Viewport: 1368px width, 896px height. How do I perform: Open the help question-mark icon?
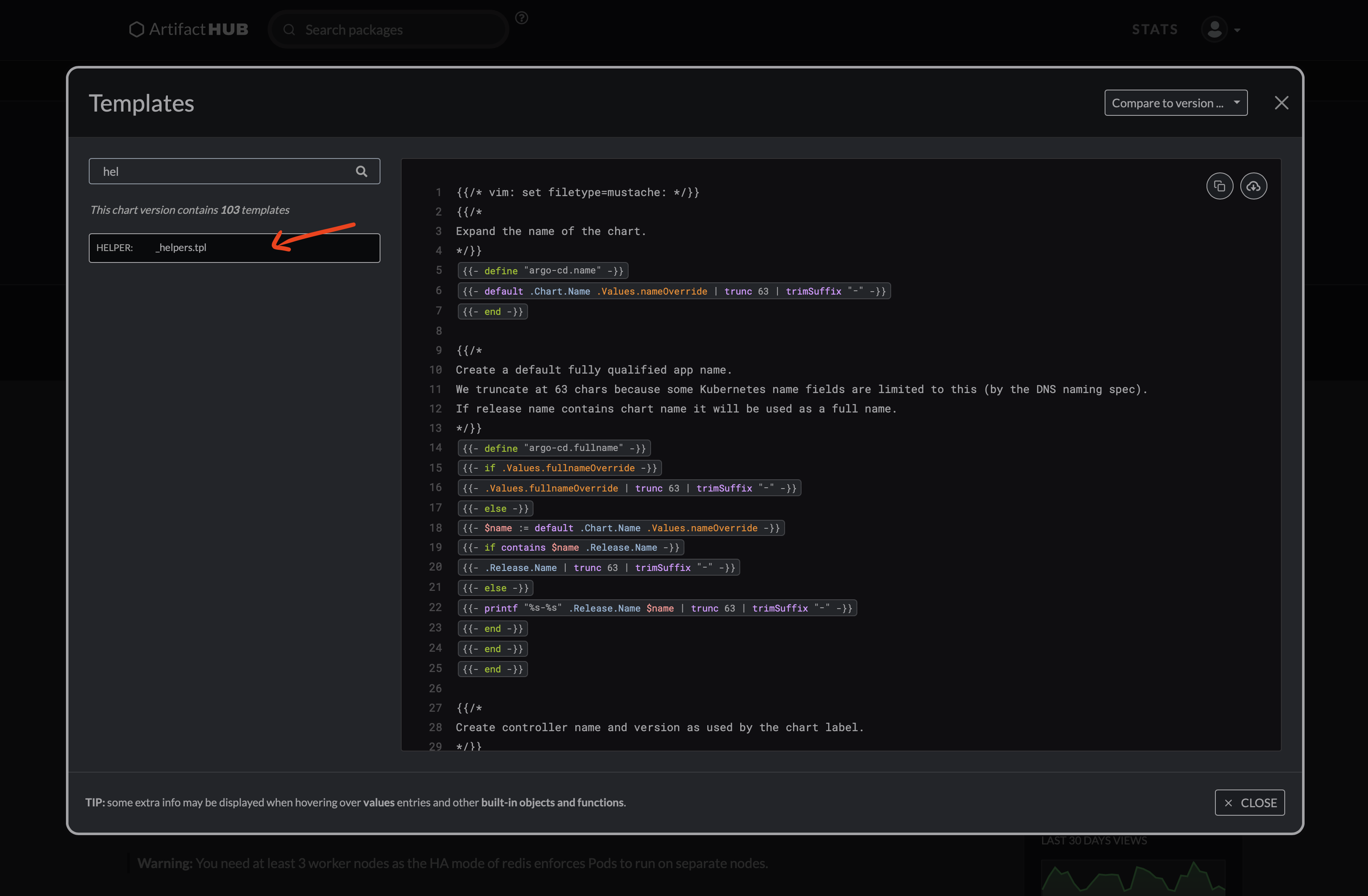pyautogui.click(x=521, y=17)
